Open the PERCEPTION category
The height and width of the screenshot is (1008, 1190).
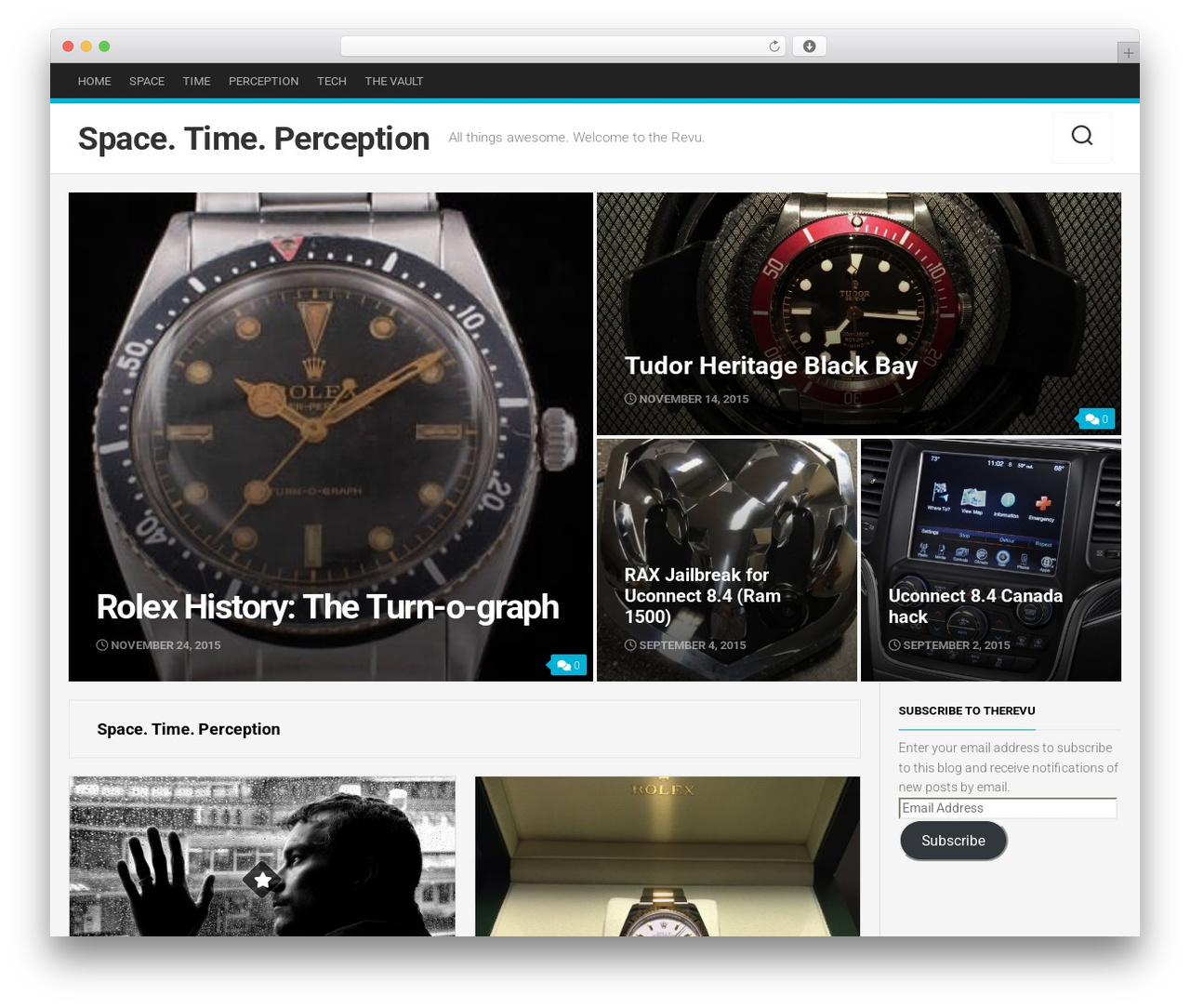point(263,82)
